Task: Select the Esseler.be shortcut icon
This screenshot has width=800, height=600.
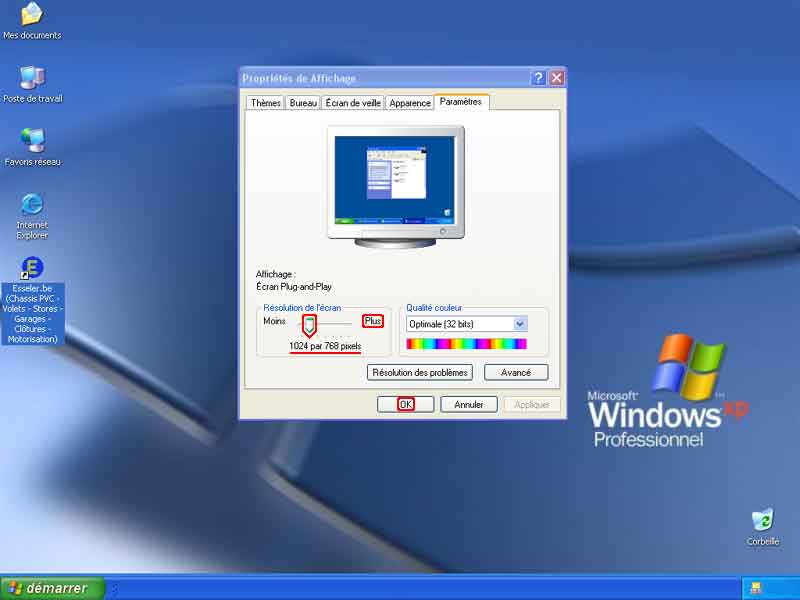Action: (x=33, y=301)
